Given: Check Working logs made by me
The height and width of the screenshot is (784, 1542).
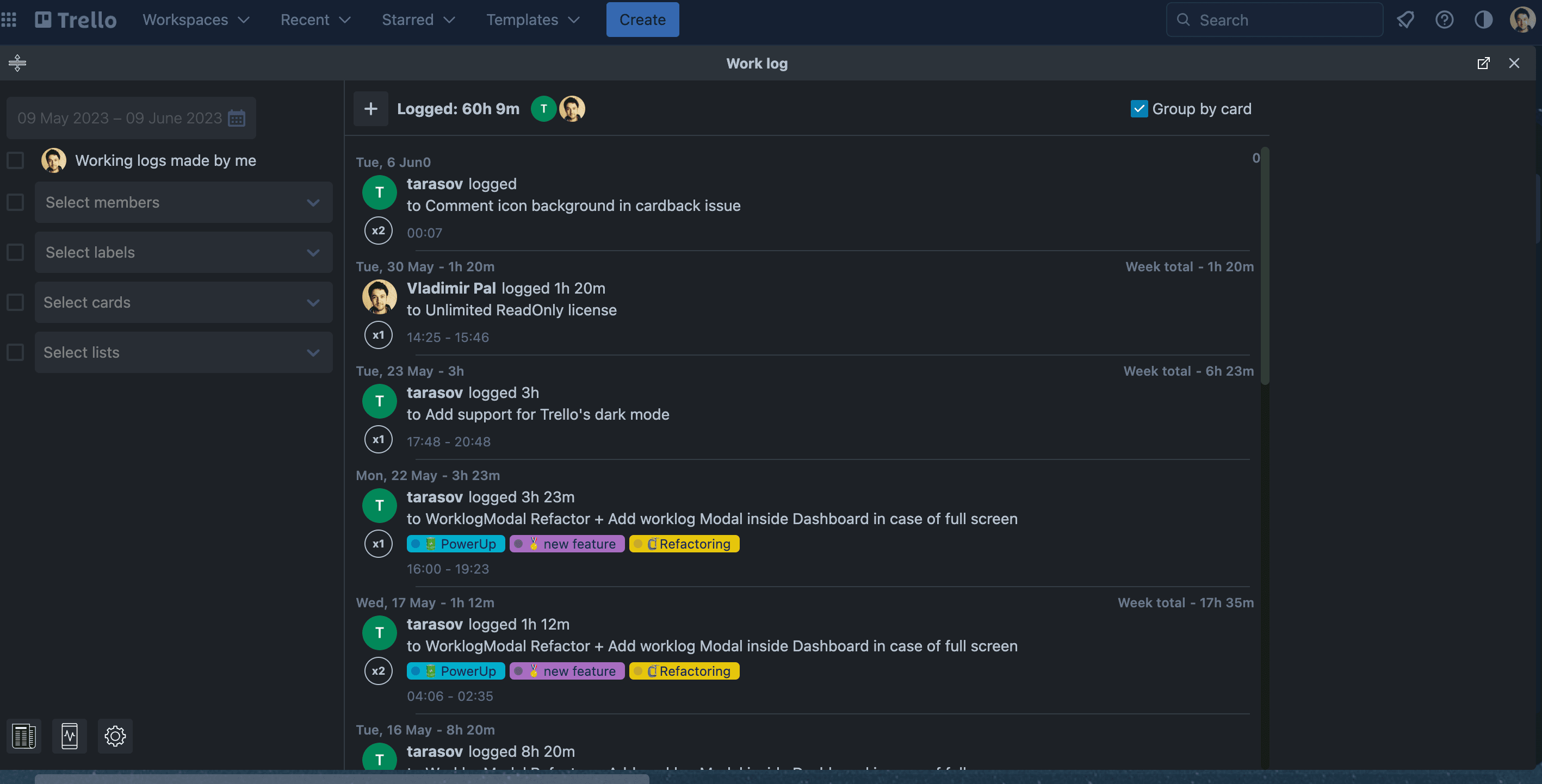Looking at the screenshot, I should click(x=16, y=160).
